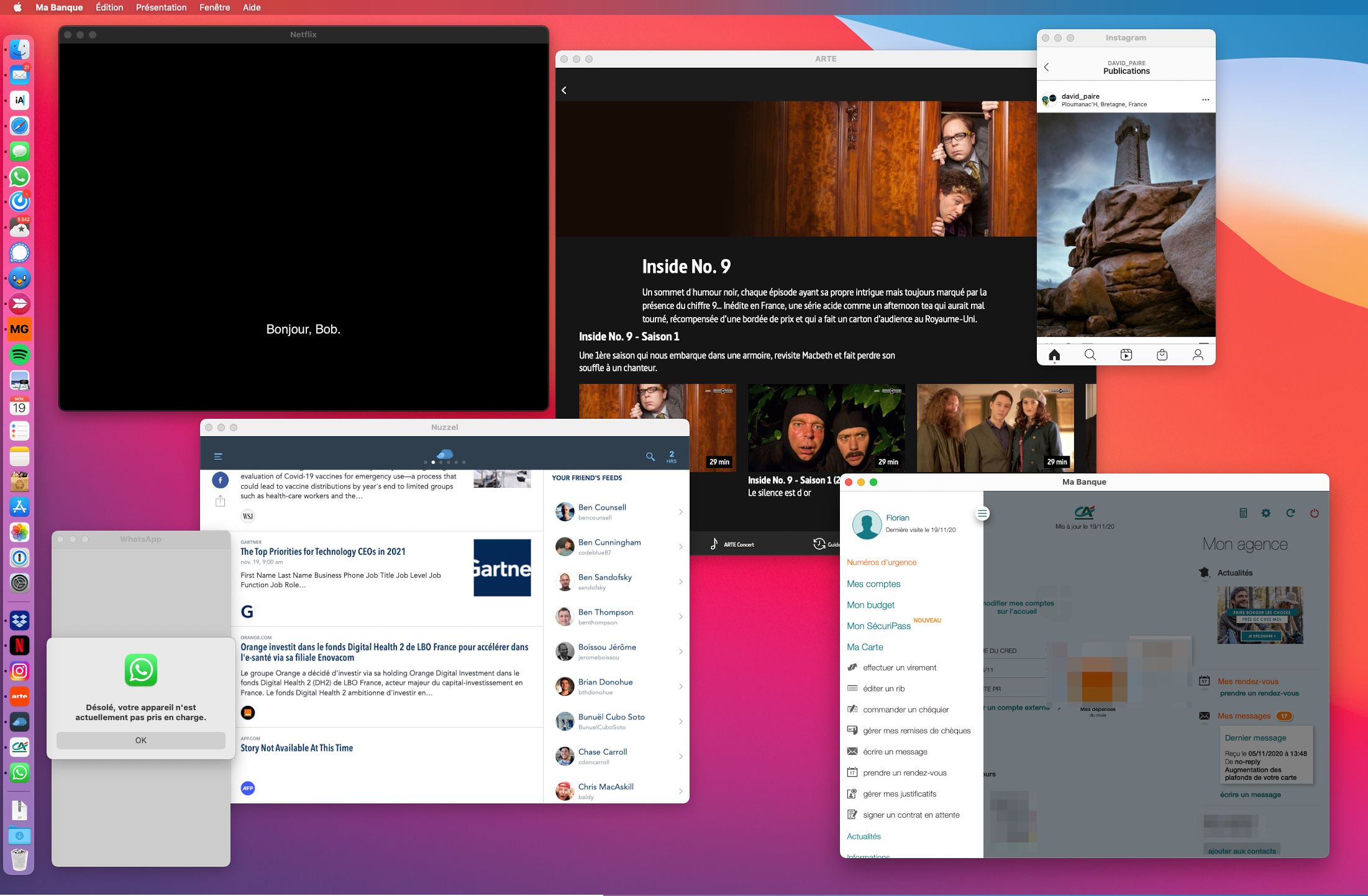Open 'Numéros d'urgence' link
Image resolution: width=1368 pixels, height=896 pixels.
pyautogui.click(x=882, y=562)
